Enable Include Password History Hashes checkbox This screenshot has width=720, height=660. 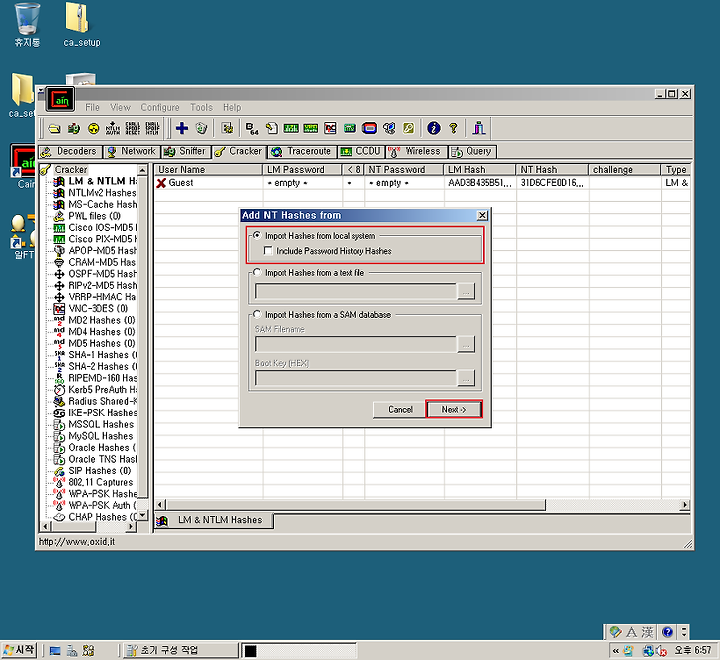click(x=268, y=251)
